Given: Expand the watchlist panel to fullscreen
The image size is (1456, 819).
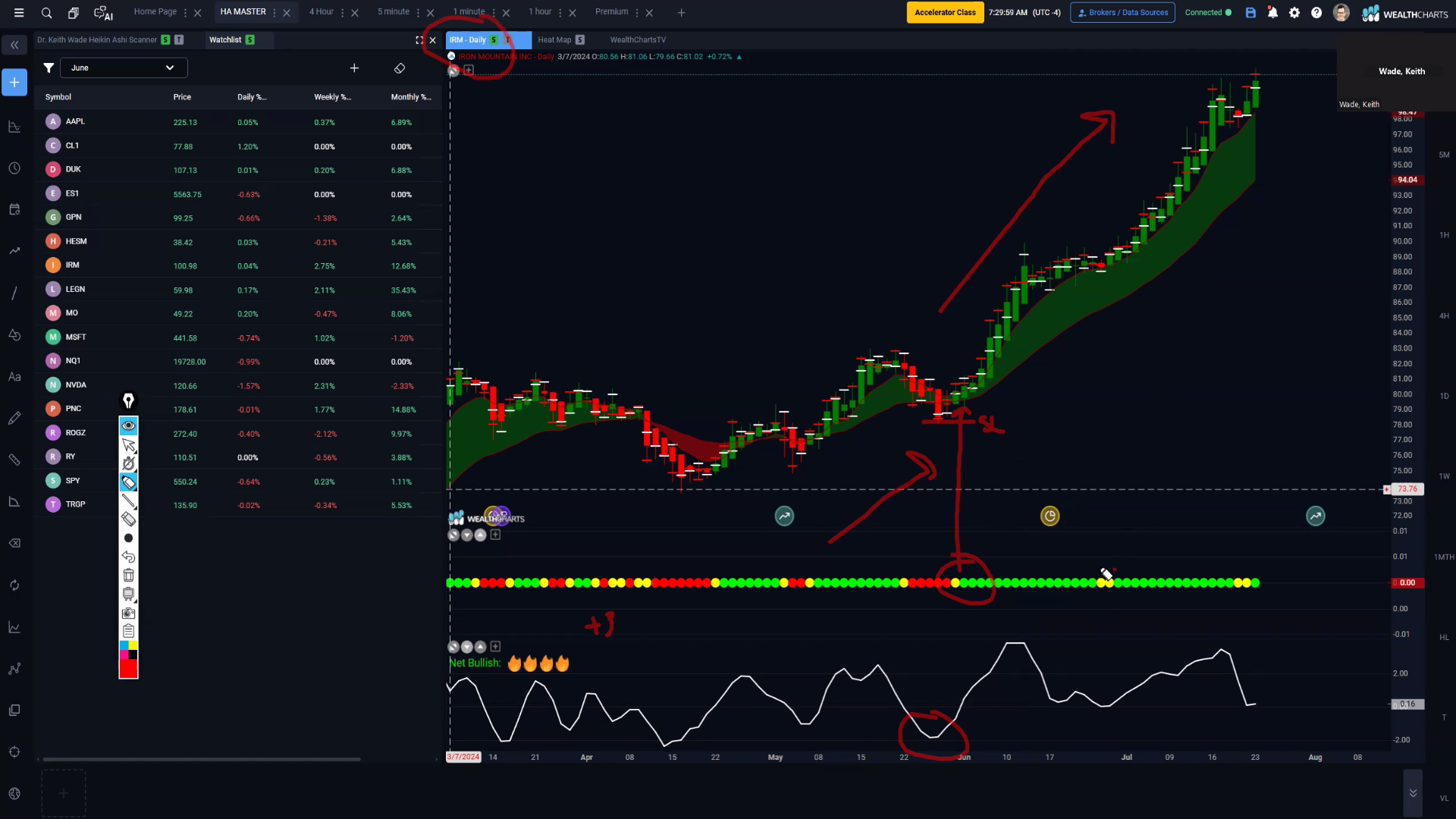Looking at the screenshot, I should (x=419, y=40).
